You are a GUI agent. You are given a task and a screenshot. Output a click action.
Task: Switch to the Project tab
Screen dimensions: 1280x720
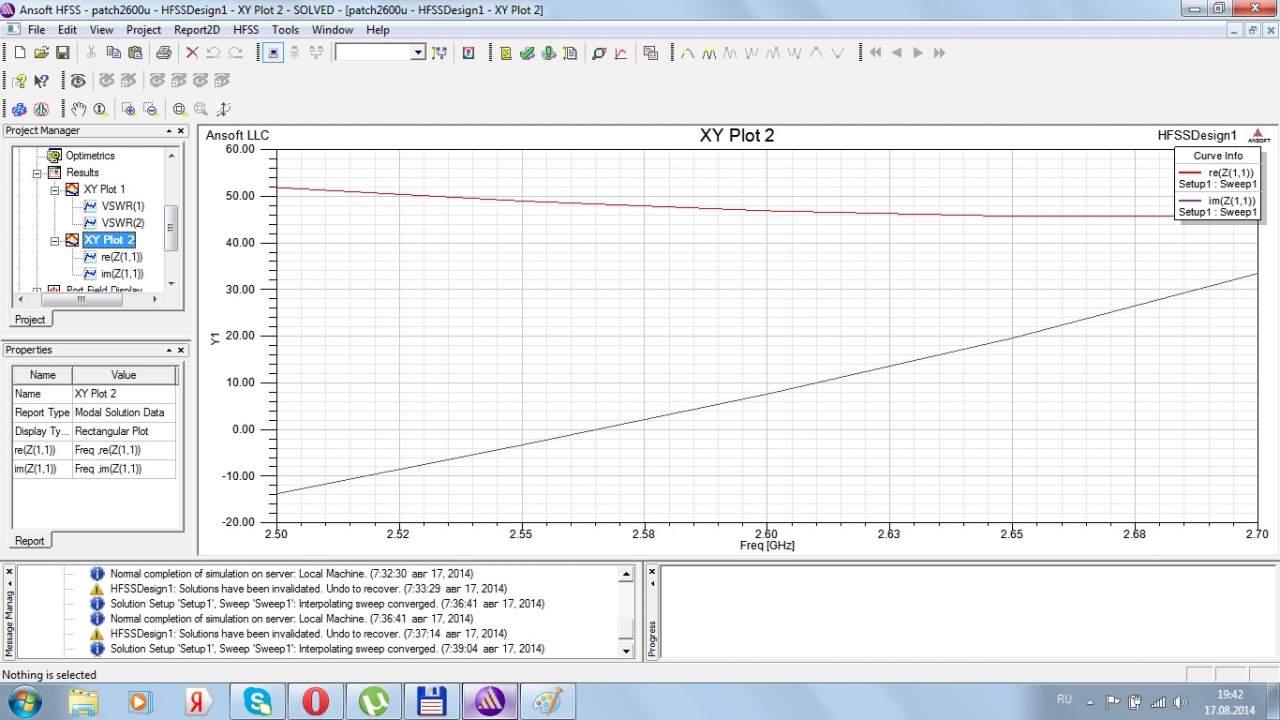coord(30,319)
